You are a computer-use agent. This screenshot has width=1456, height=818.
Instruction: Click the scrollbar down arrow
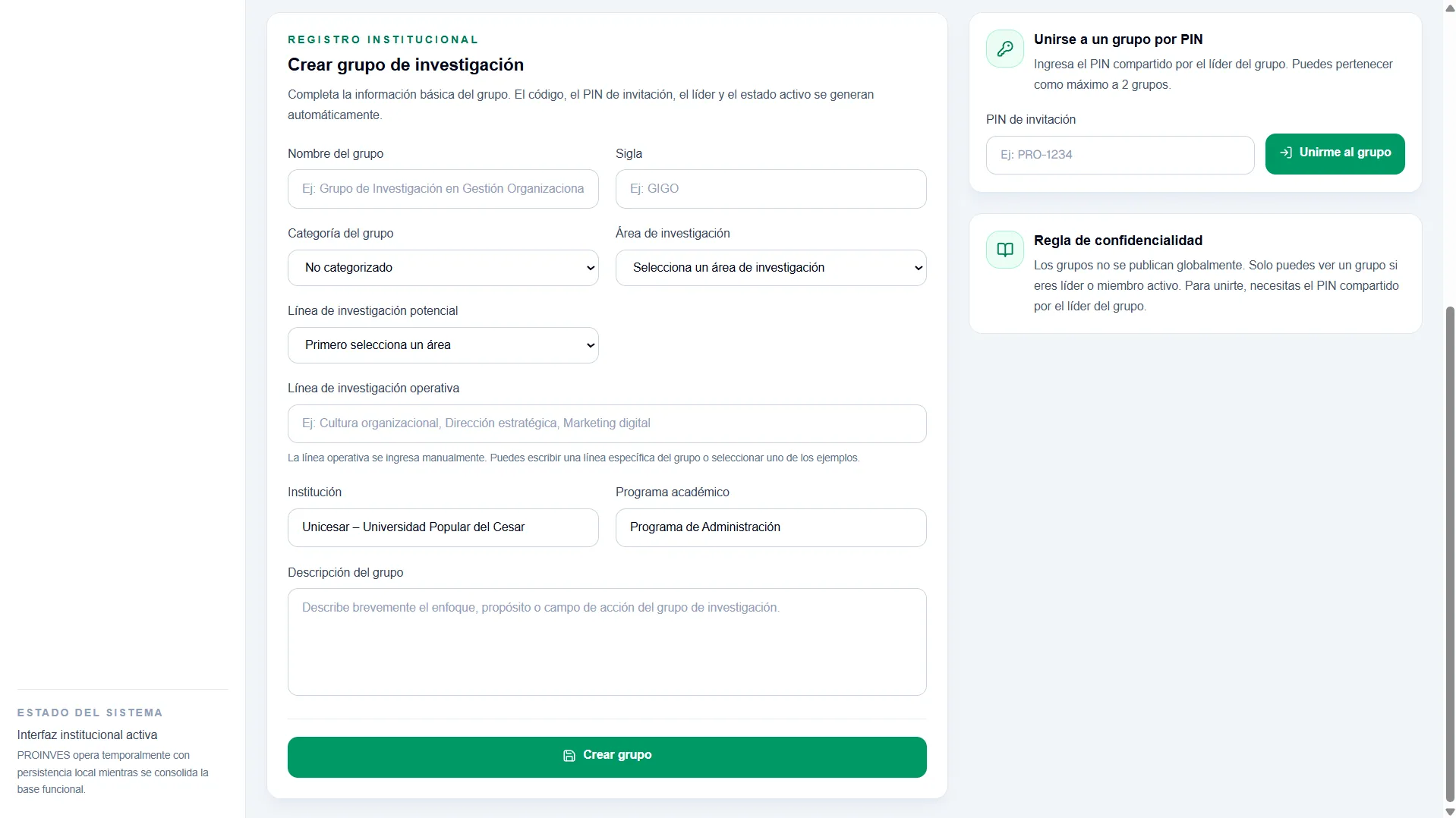(x=1450, y=811)
